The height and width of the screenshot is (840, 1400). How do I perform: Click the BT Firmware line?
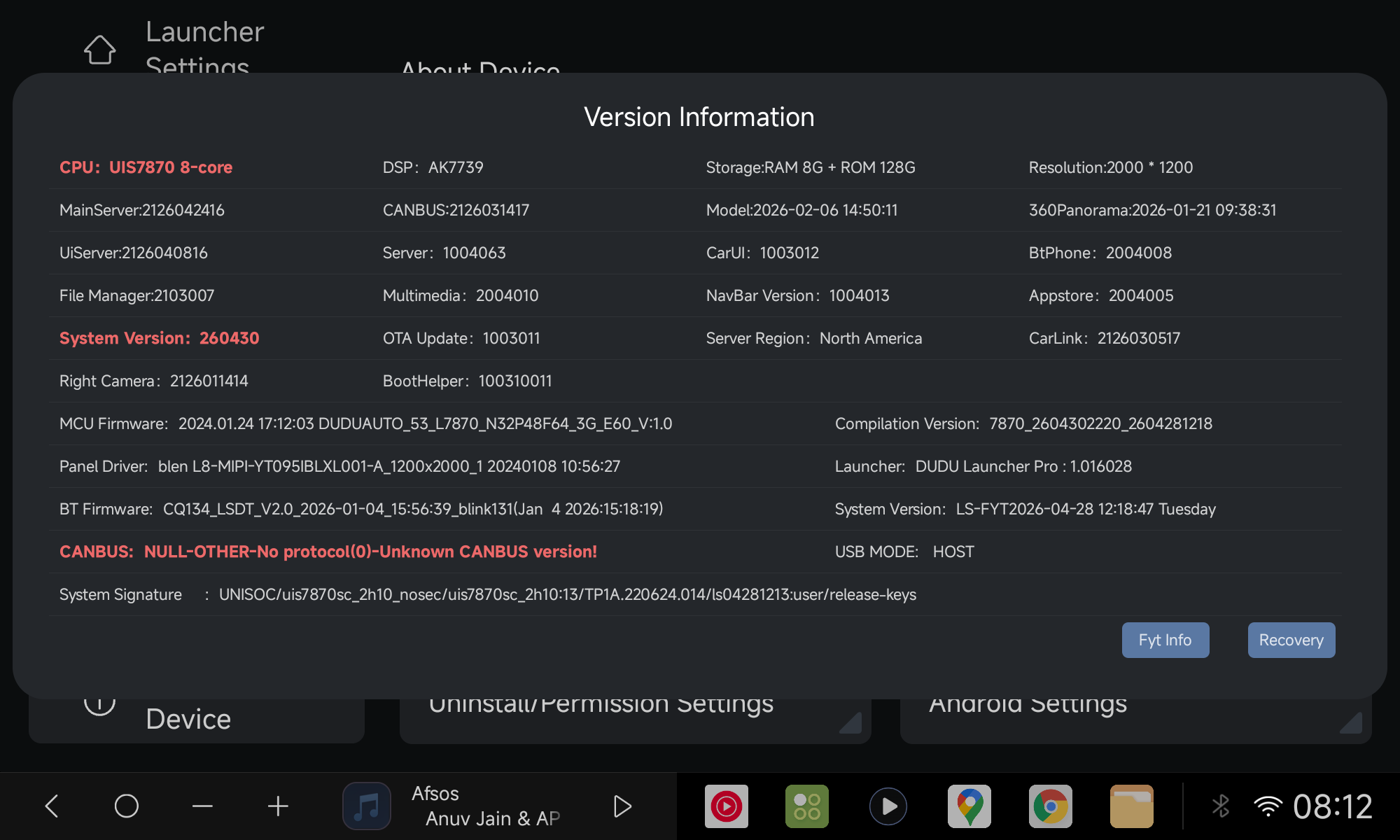pyautogui.click(x=361, y=509)
